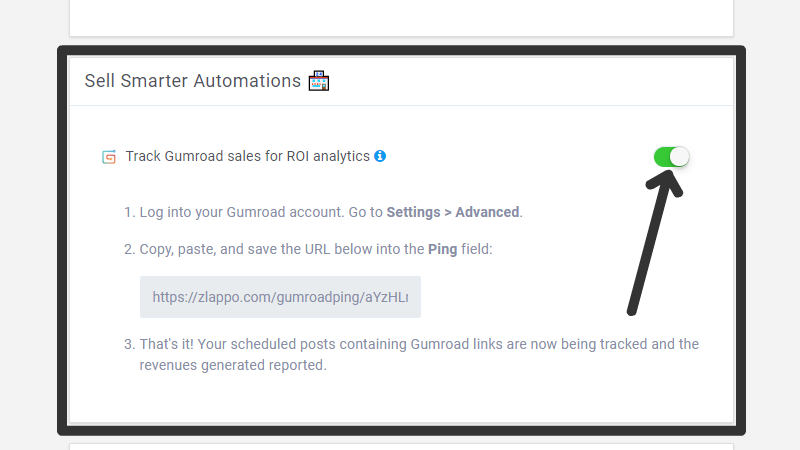Click the number 3 list marker
The image size is (800, 450).
(x=129, y=344)
